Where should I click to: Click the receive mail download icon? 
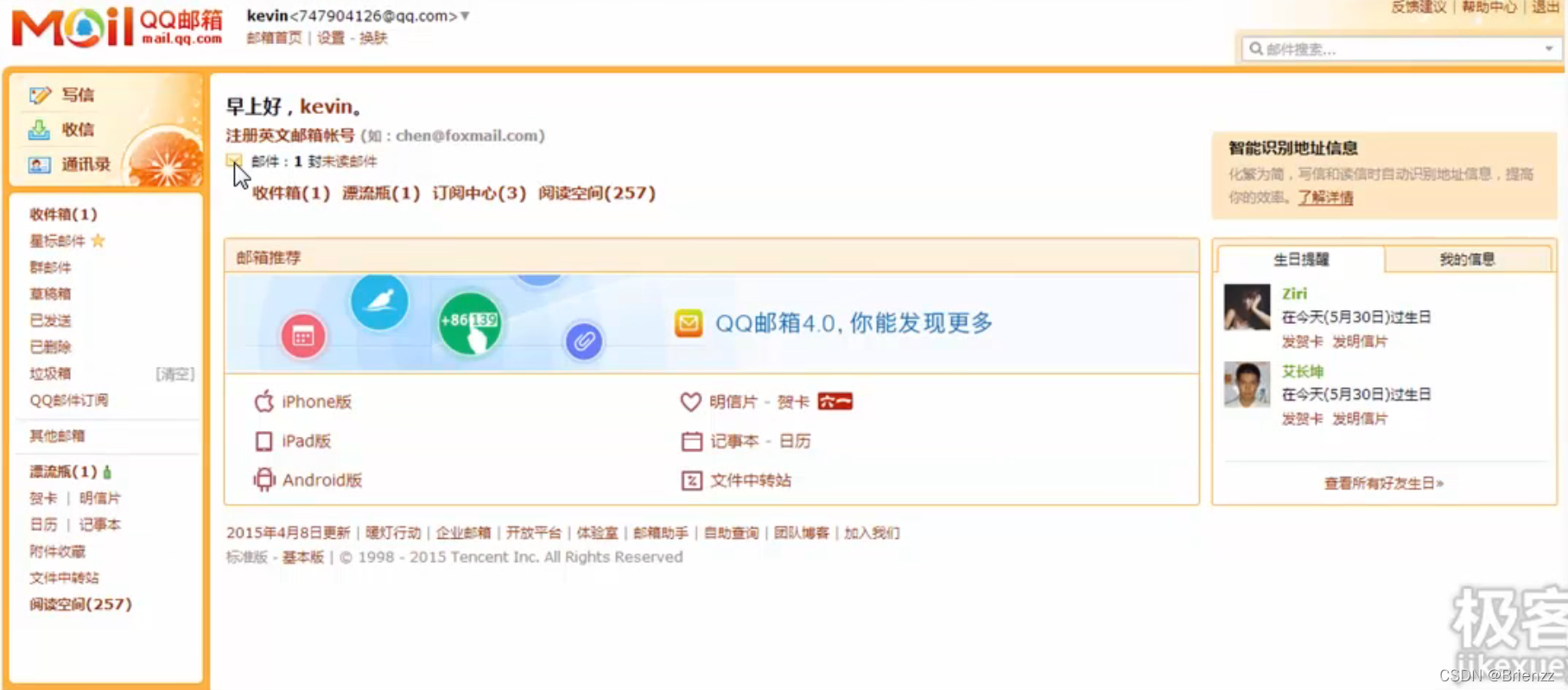[40, 130]
